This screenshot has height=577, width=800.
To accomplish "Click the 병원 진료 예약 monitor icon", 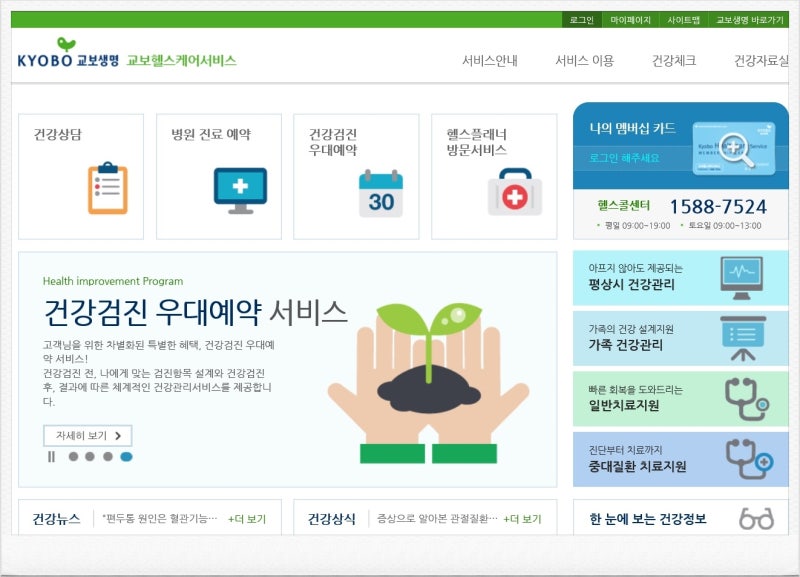I will coord(240,191).
